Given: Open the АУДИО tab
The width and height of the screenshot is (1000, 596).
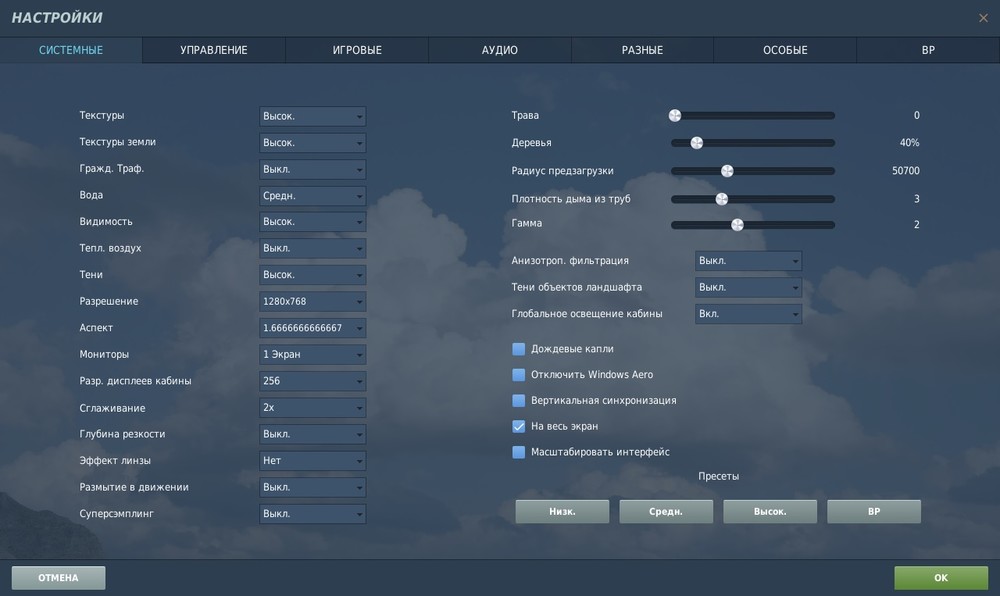Looking at the screenshot, I should point(499,50).
